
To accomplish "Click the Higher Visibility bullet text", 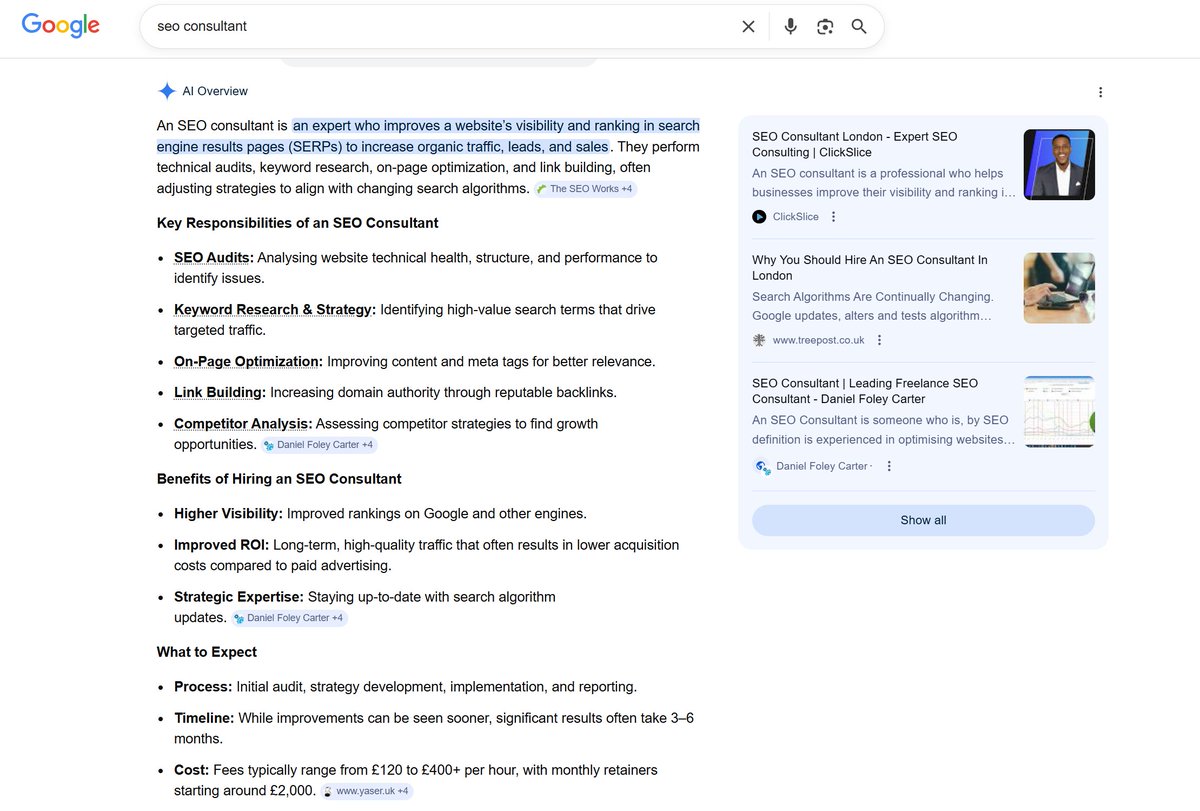I will [x=380, y=514].
